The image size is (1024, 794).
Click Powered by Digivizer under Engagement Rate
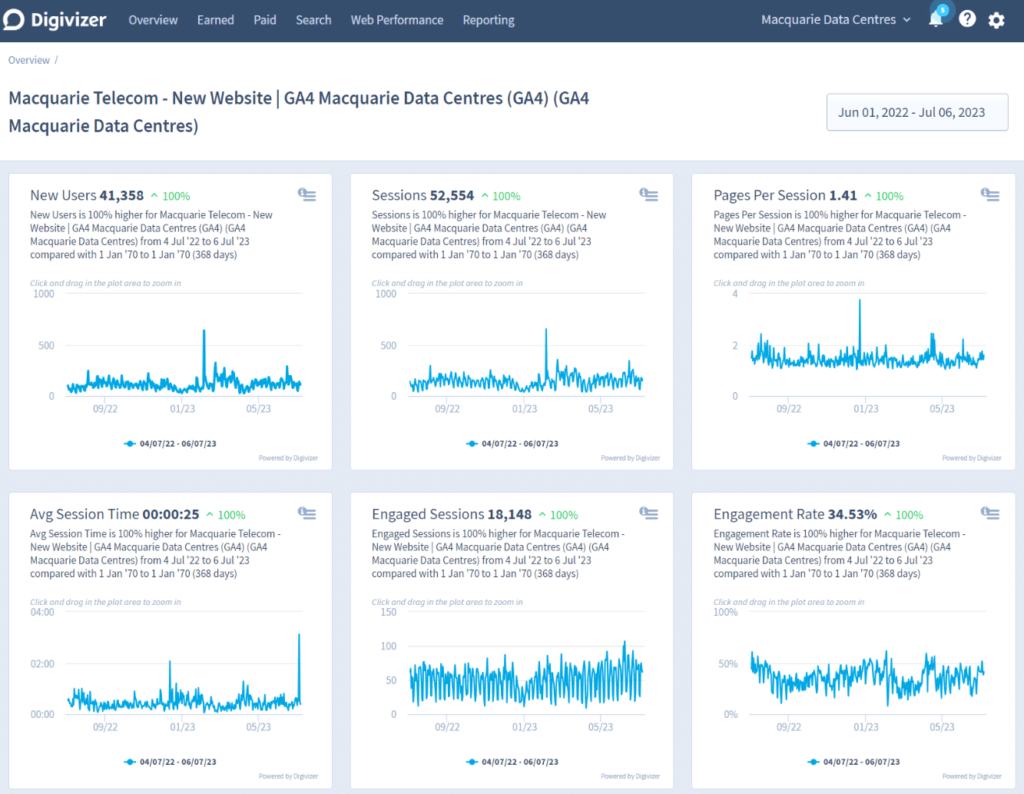coord(972,776)
